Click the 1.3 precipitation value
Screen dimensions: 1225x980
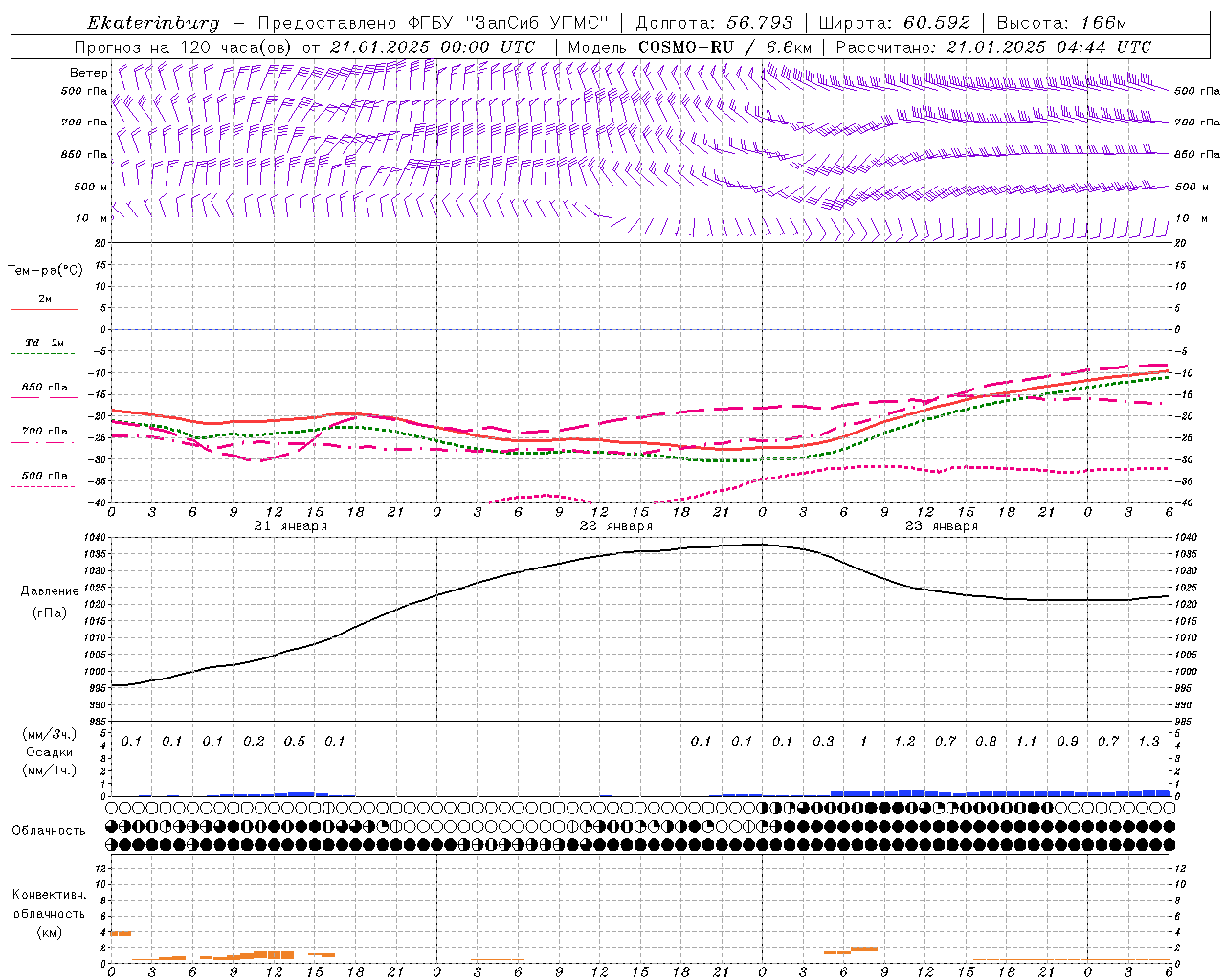(1148, 741)
